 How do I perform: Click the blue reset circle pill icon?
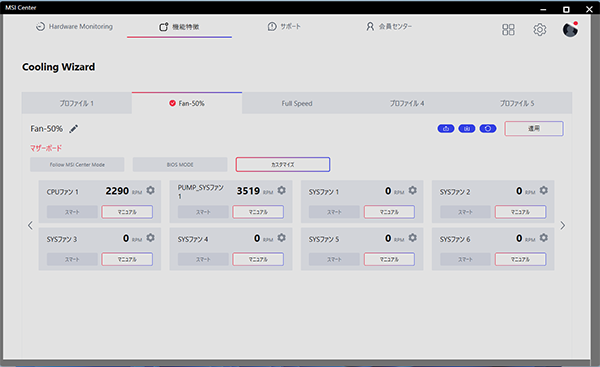[x=488, y=129]
